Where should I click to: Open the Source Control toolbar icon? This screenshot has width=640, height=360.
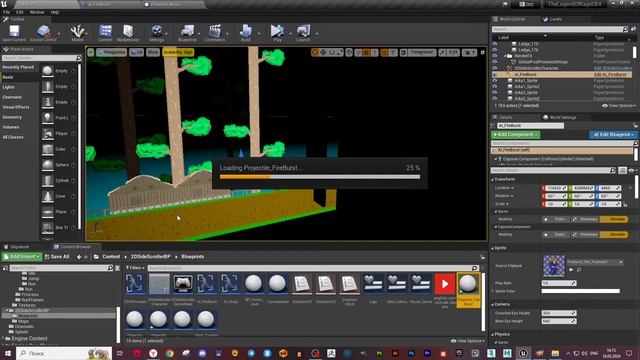coord(43,33)
